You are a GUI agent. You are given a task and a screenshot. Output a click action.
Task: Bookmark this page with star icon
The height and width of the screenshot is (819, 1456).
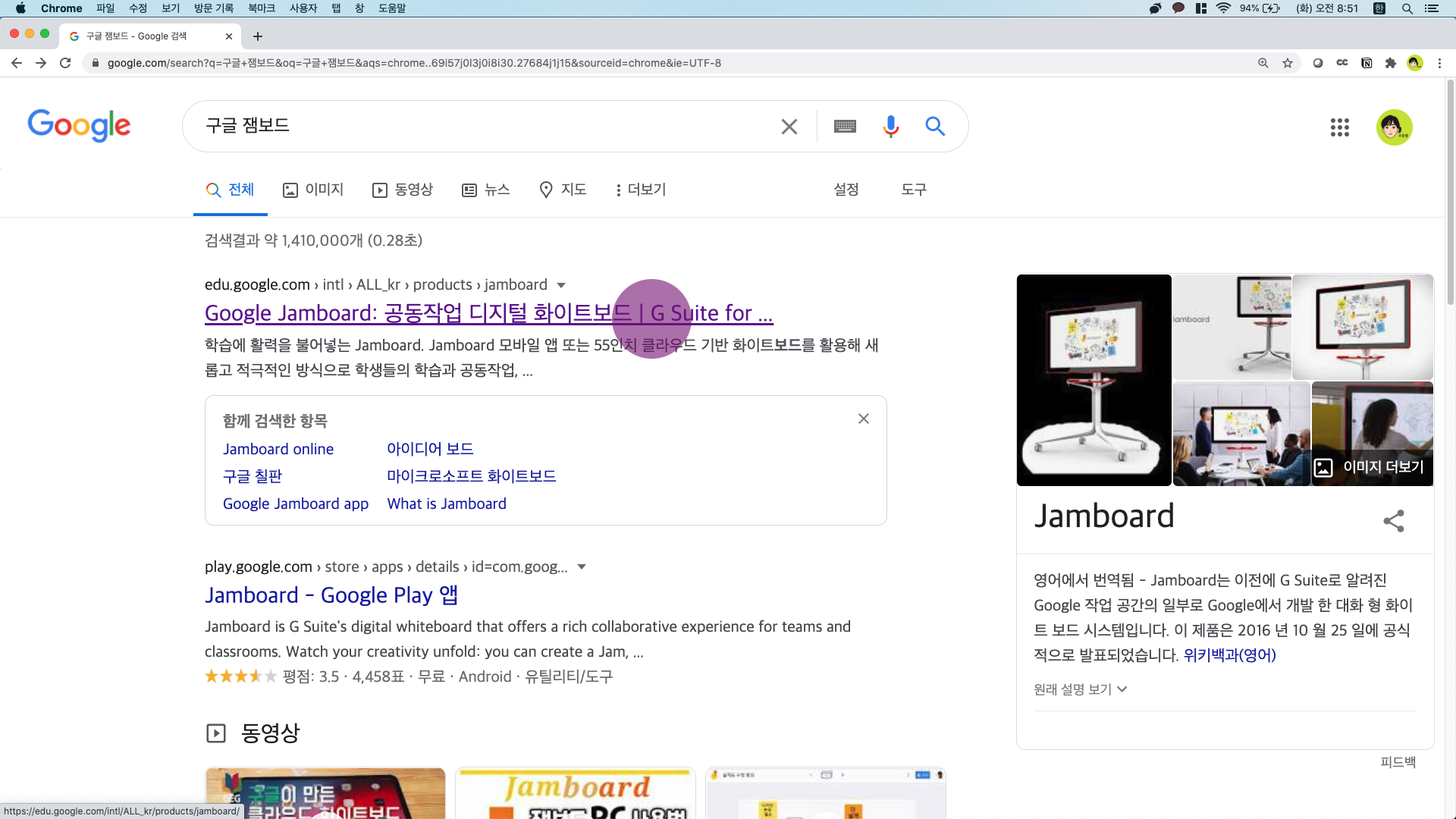tap(1288, 63)
